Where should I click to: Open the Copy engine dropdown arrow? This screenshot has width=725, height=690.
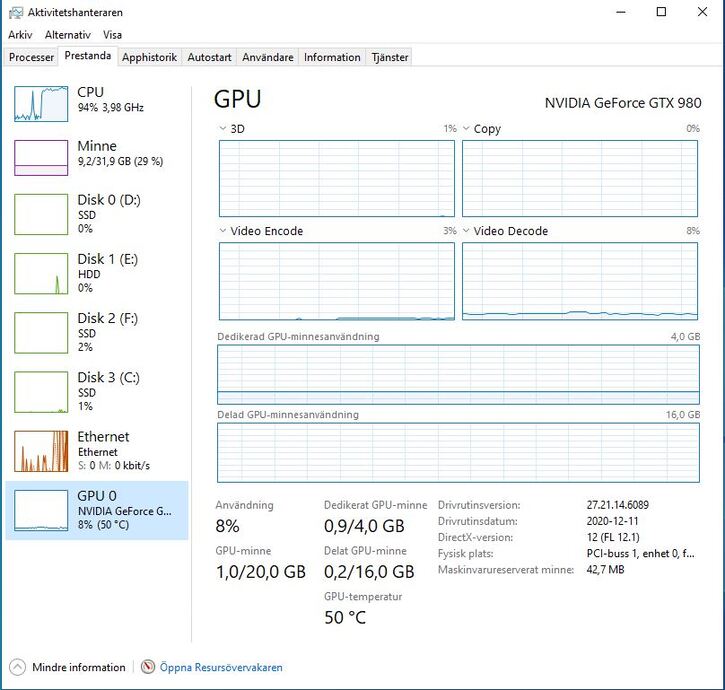click(466, 129)
